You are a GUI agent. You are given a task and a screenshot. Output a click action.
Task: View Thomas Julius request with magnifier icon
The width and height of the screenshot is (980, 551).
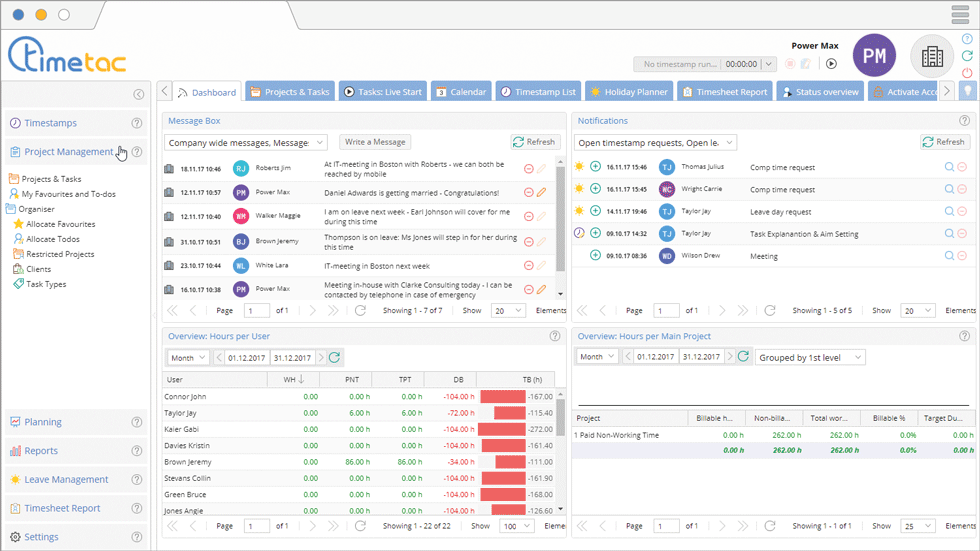[x=949, y=167]
